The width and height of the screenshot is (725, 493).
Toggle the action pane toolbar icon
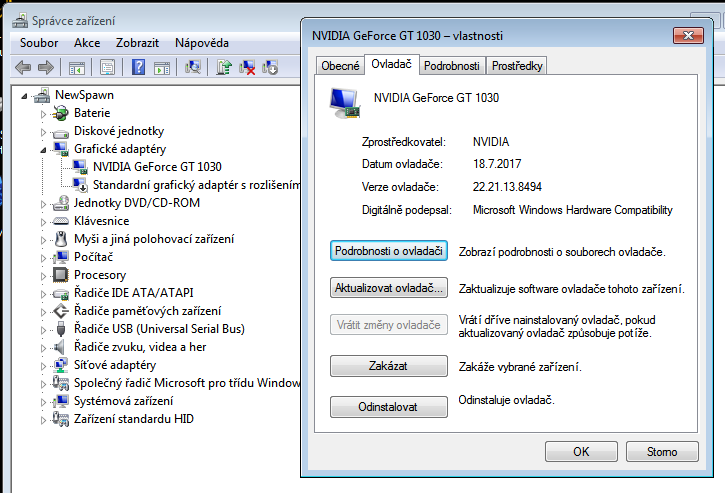pyautogui.click(x=162, y=68)
